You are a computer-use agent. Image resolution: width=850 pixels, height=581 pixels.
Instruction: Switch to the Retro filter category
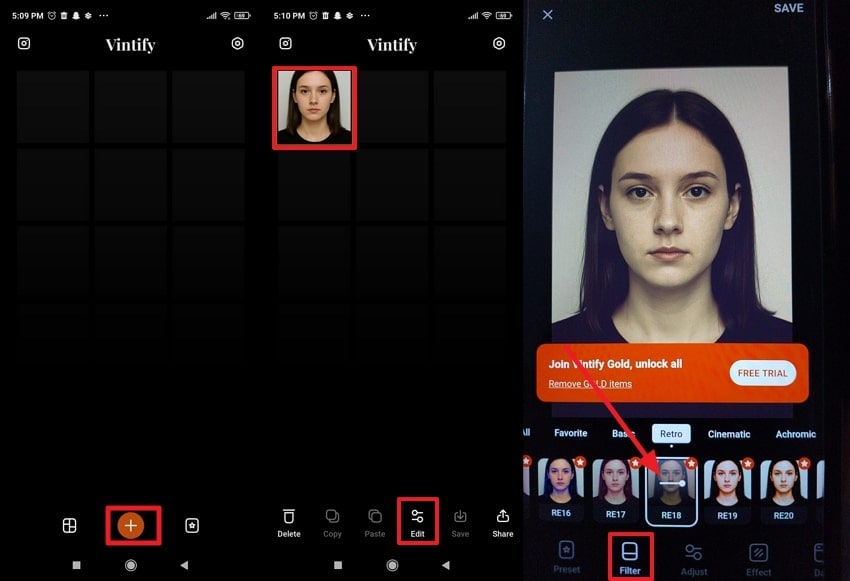[671, 434]
